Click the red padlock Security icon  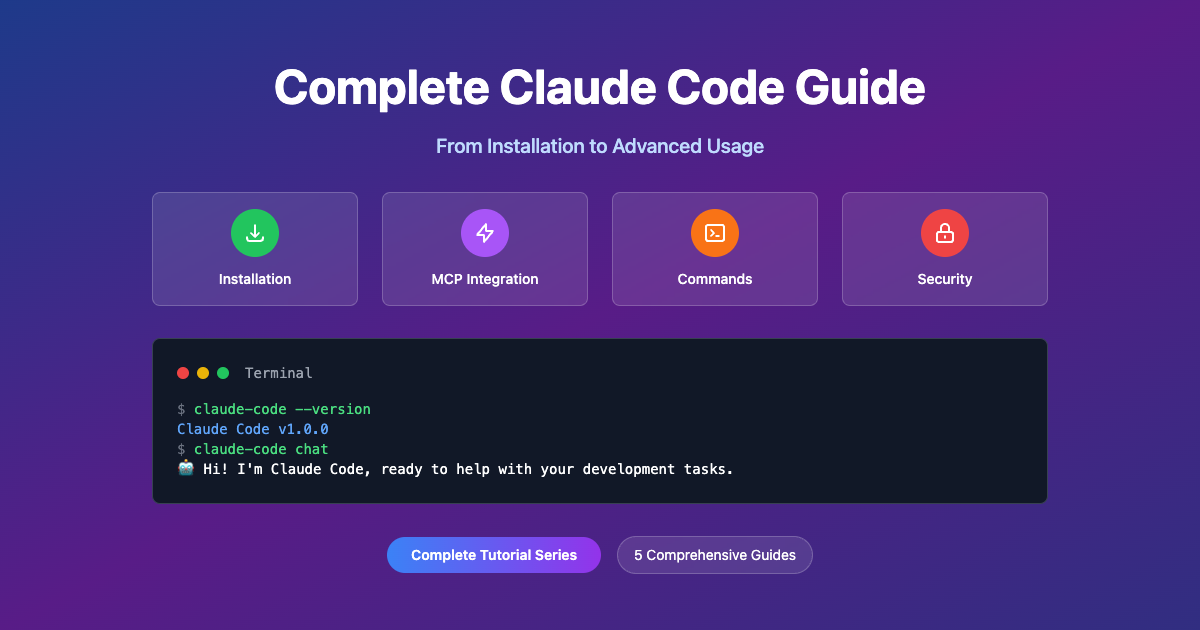tap(945, 233)
